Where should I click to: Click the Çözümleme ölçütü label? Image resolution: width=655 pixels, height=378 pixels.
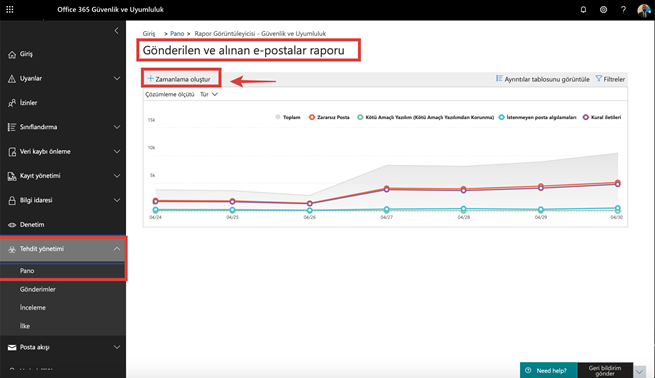[170, 94]
